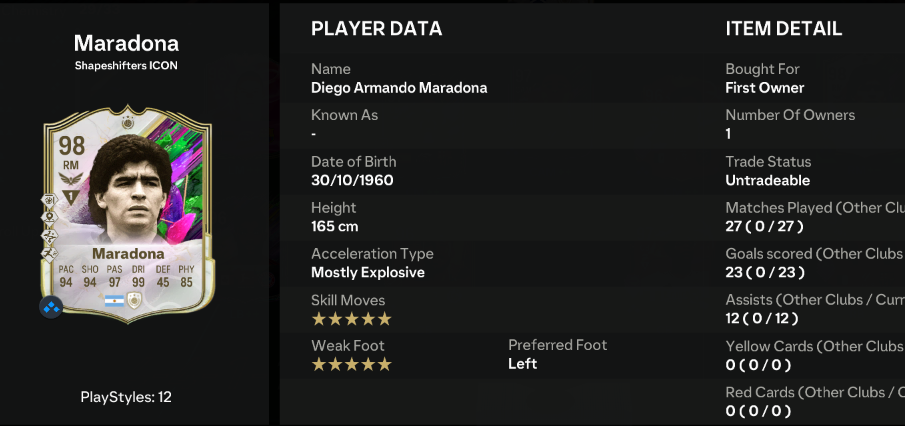Image resolution: width=905 pixels, height=426 pixels.
Task: Click the PlayStyles: 12 label
Action: pyautogui.click(x=126, y=397)
